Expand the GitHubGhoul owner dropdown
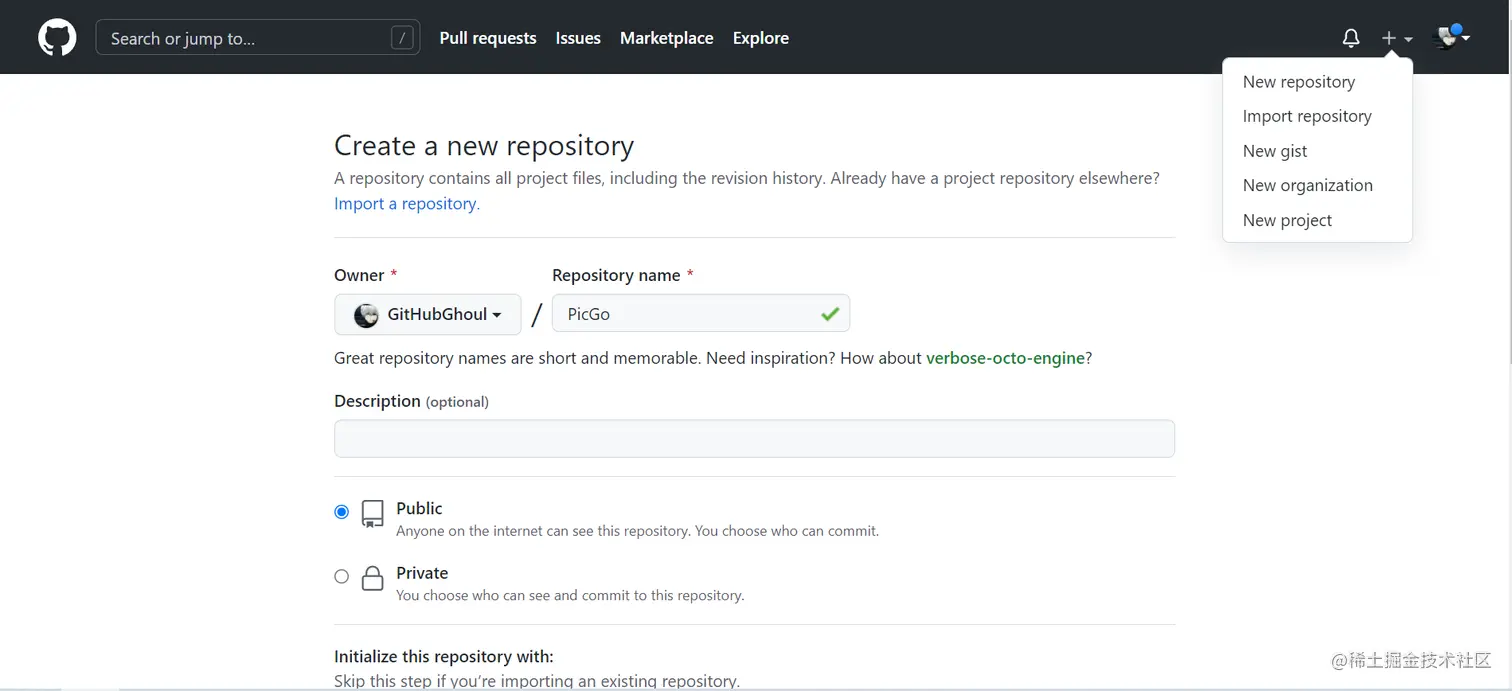Image resolution: width=1512 pixels, height=691 pixels. [x=428, y=314]
